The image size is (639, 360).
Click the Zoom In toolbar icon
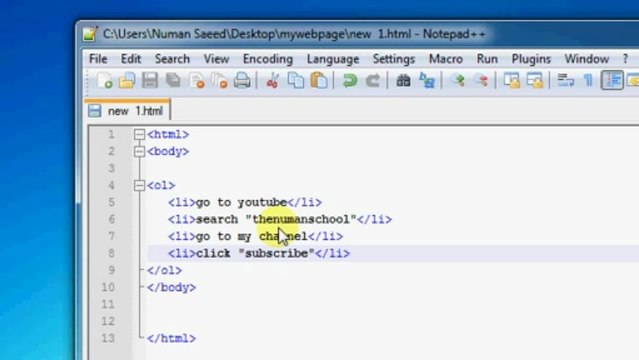tap(458, 80)
